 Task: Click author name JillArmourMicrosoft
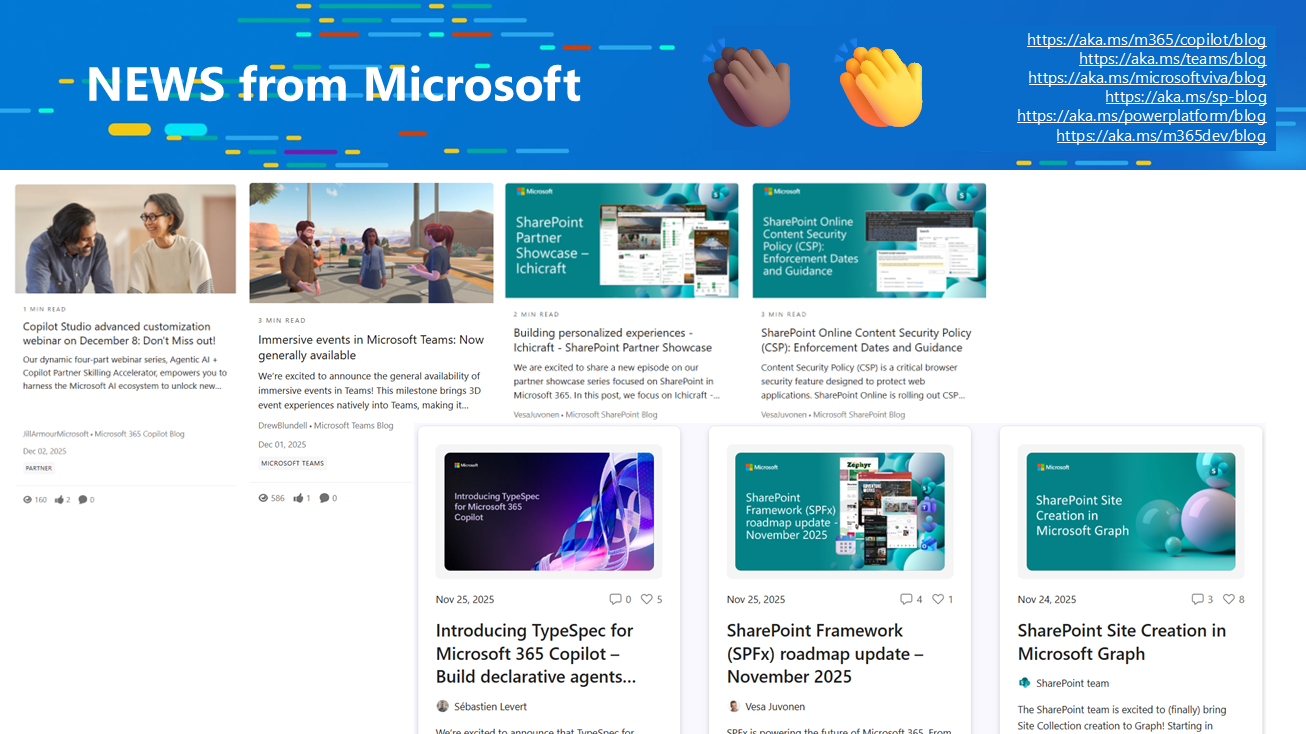pos(56,434)
